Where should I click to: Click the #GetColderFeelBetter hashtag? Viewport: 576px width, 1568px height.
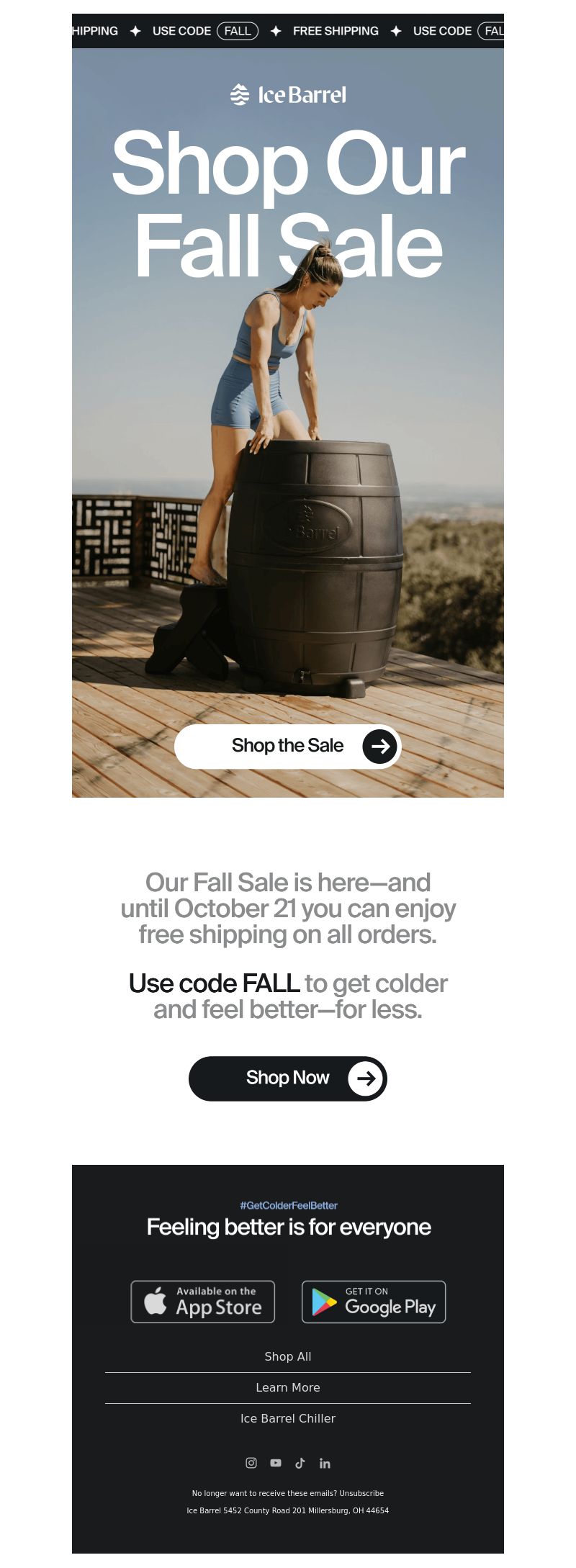pyautogui.click(x=289, y=1205)
